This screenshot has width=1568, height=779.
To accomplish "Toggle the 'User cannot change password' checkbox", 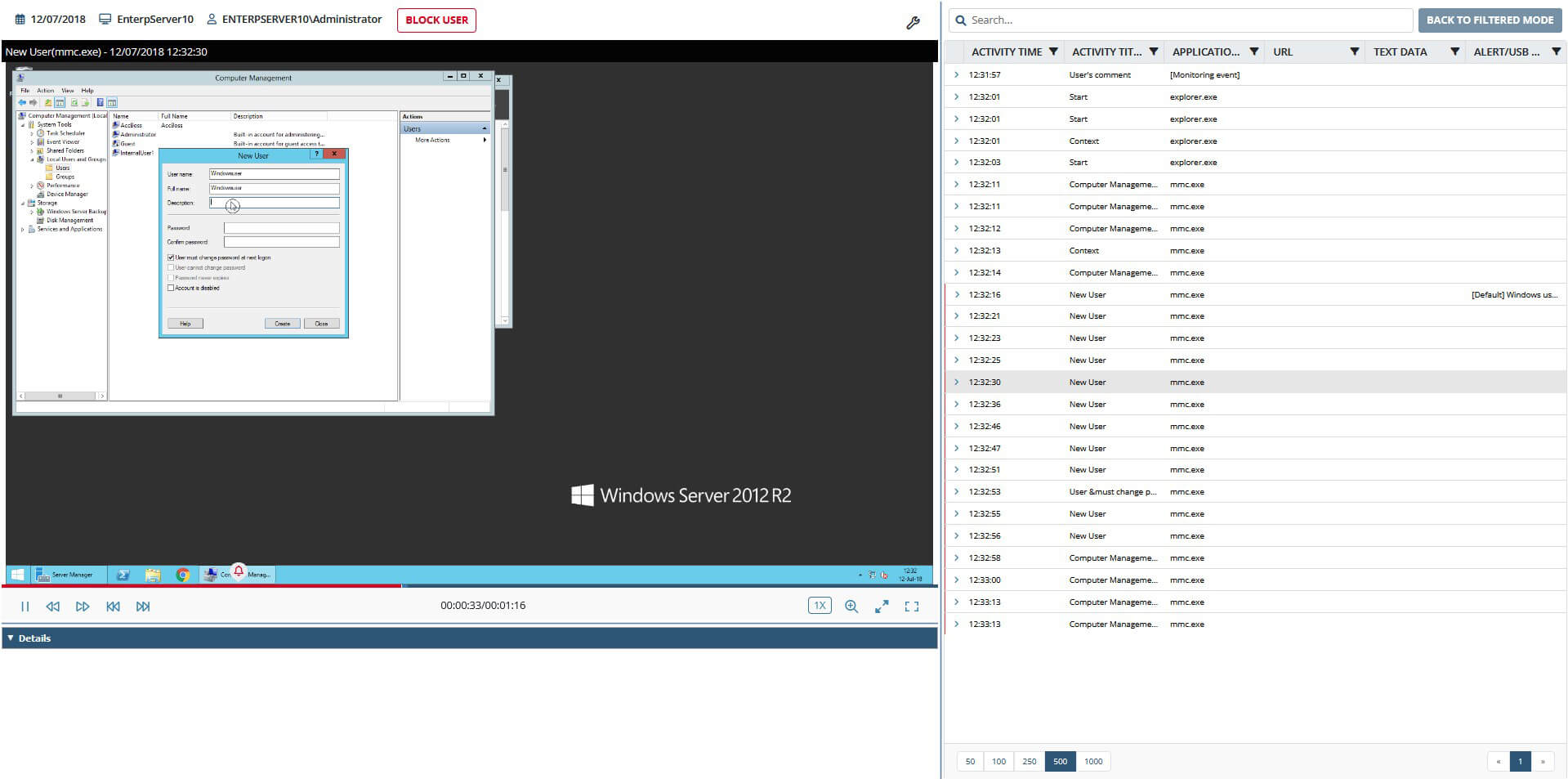I will (x=171, y=267).
